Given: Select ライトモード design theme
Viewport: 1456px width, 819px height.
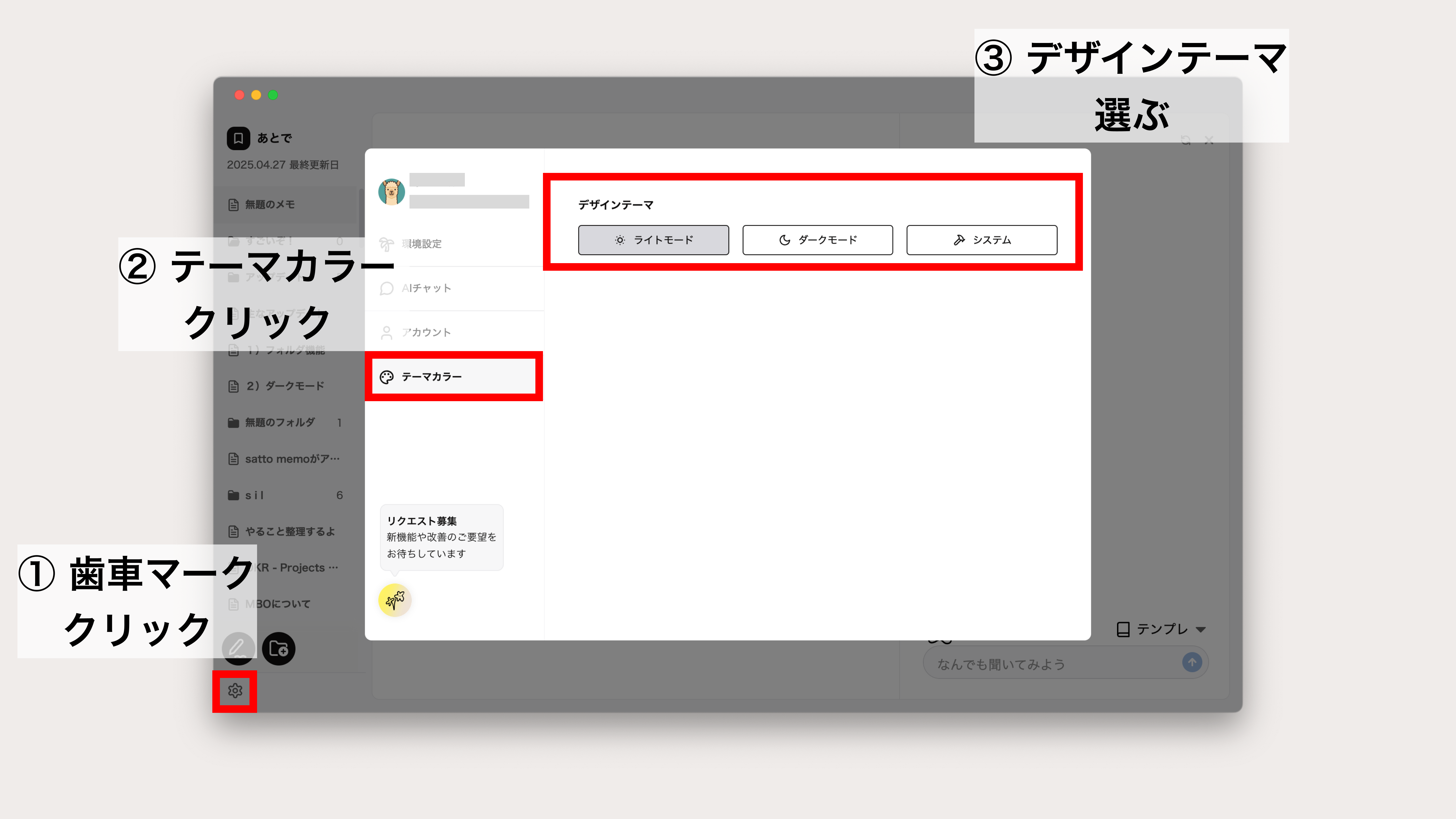Looking at the screenshot, I should point(653,240).
